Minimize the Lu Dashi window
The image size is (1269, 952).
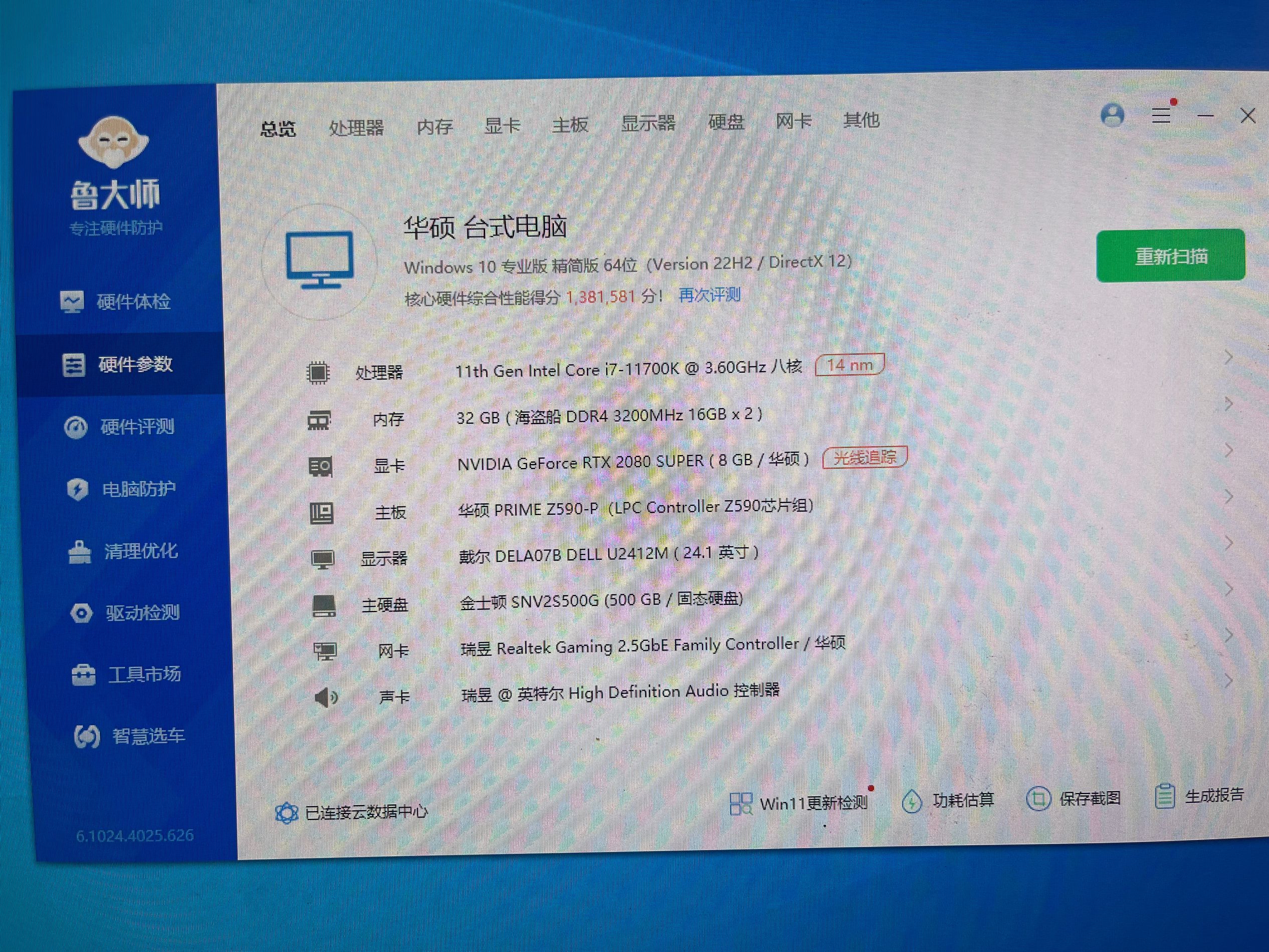point(1205,116)
